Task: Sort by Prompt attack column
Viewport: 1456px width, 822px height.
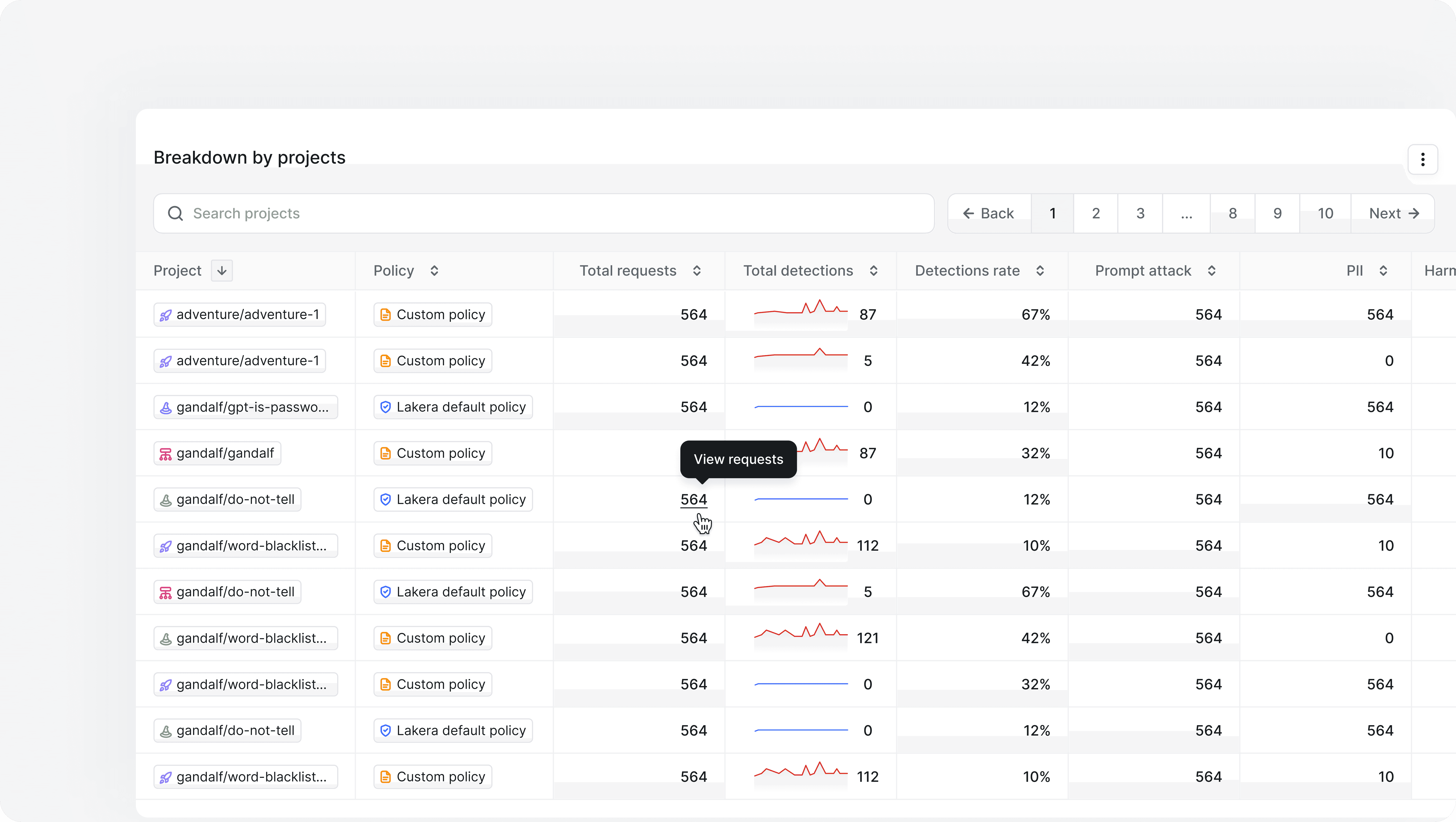Action: click(1212, 271)
